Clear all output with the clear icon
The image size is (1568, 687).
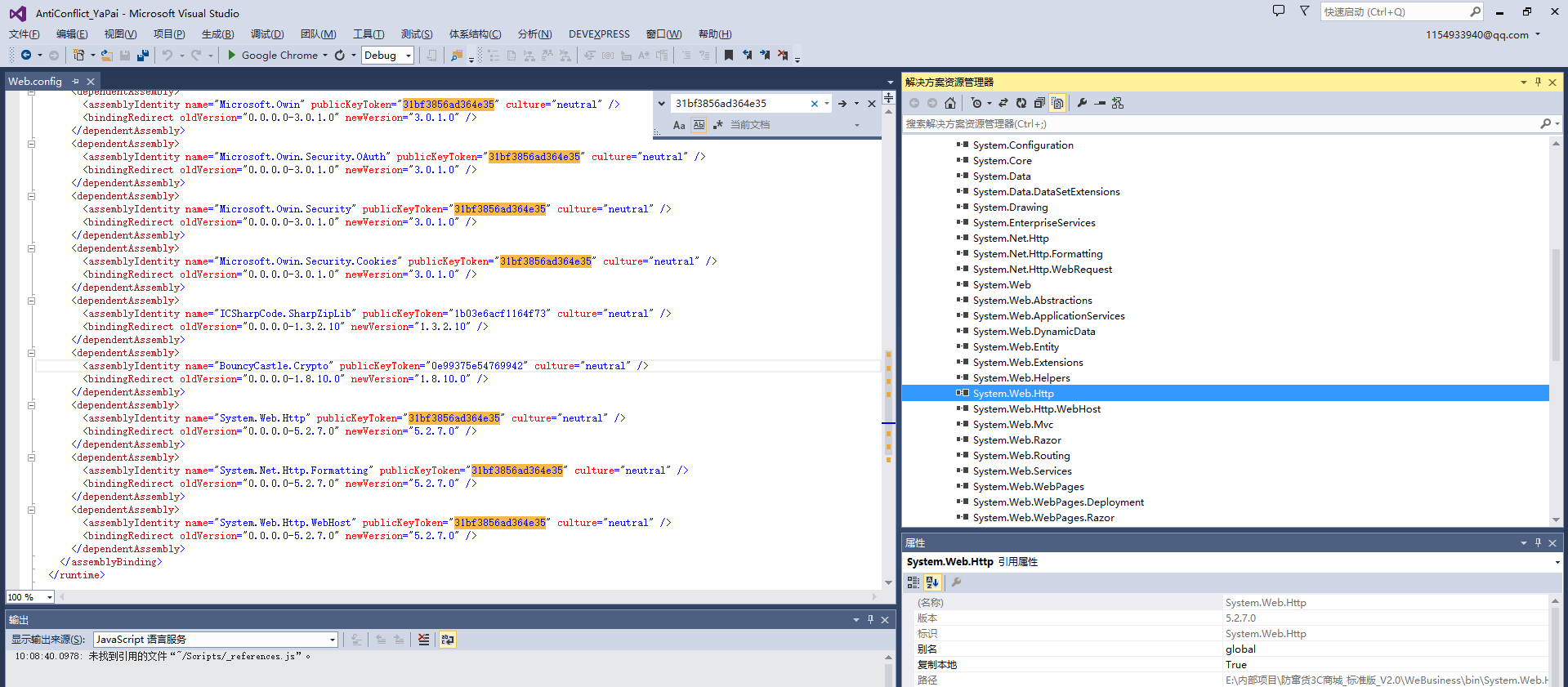click(423, 640)
